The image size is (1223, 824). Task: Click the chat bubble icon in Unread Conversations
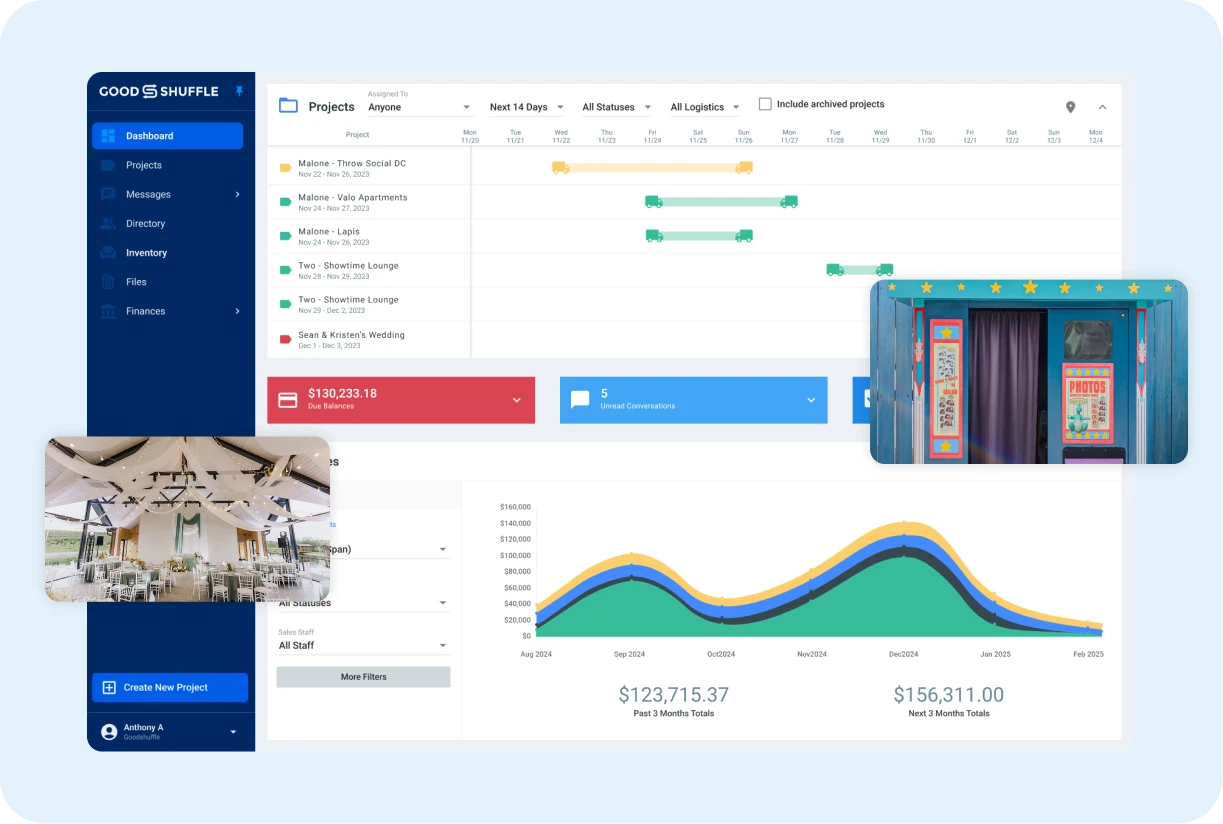pyautogui.click(x=580, y=400)
